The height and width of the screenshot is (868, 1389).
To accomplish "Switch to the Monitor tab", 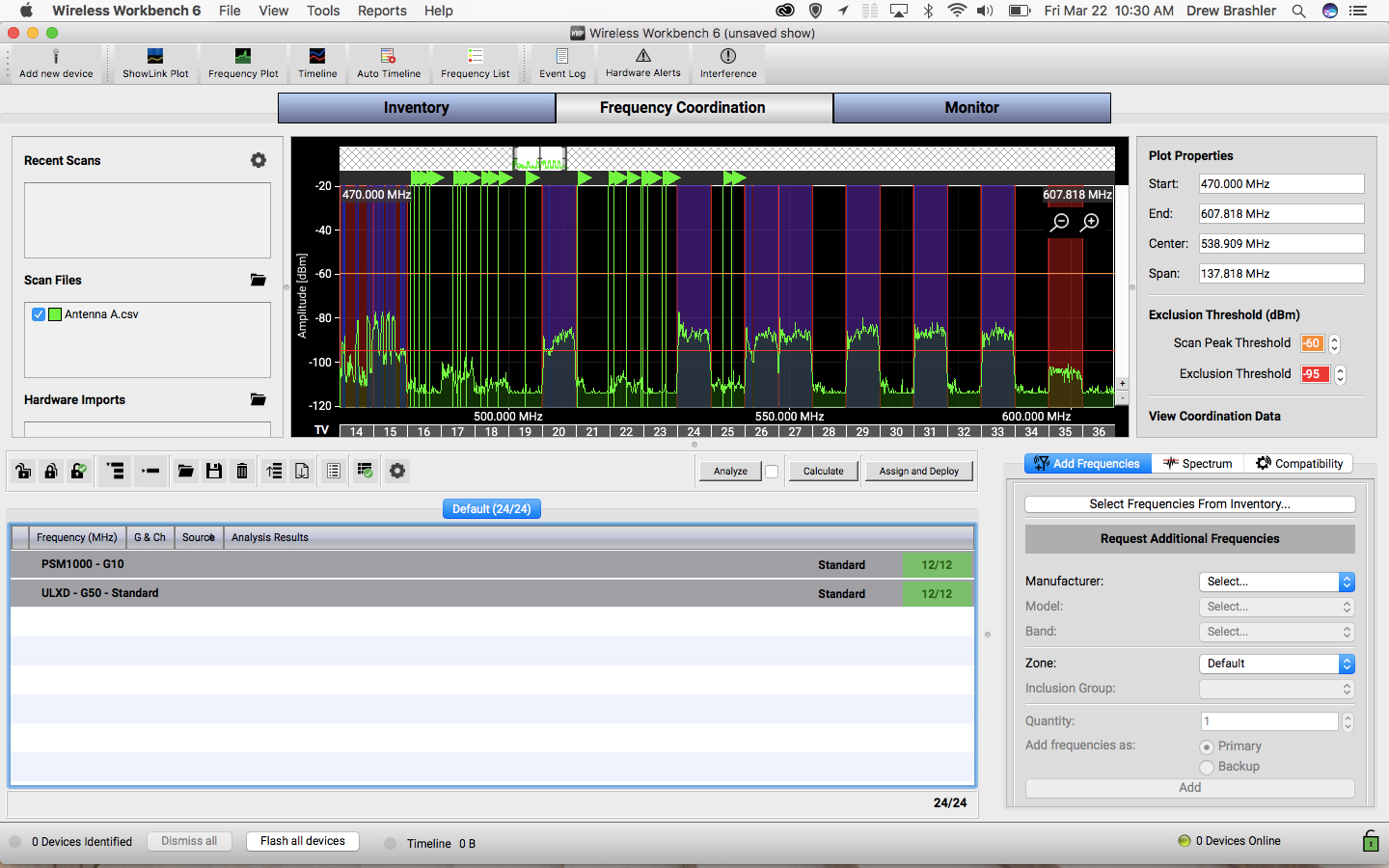I will point(972,108).
